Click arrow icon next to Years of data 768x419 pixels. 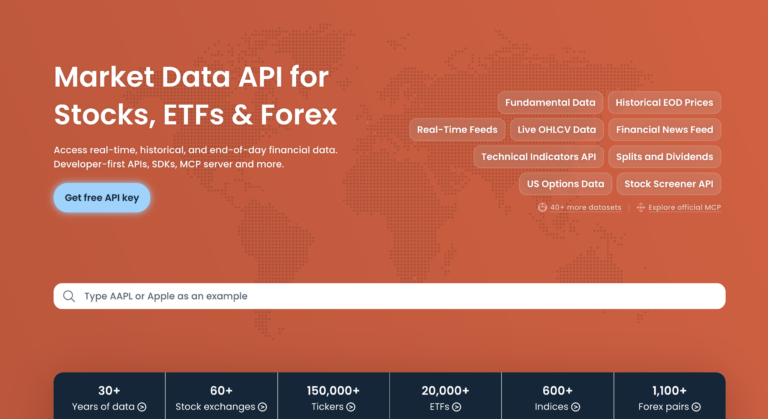pos(142,407)
